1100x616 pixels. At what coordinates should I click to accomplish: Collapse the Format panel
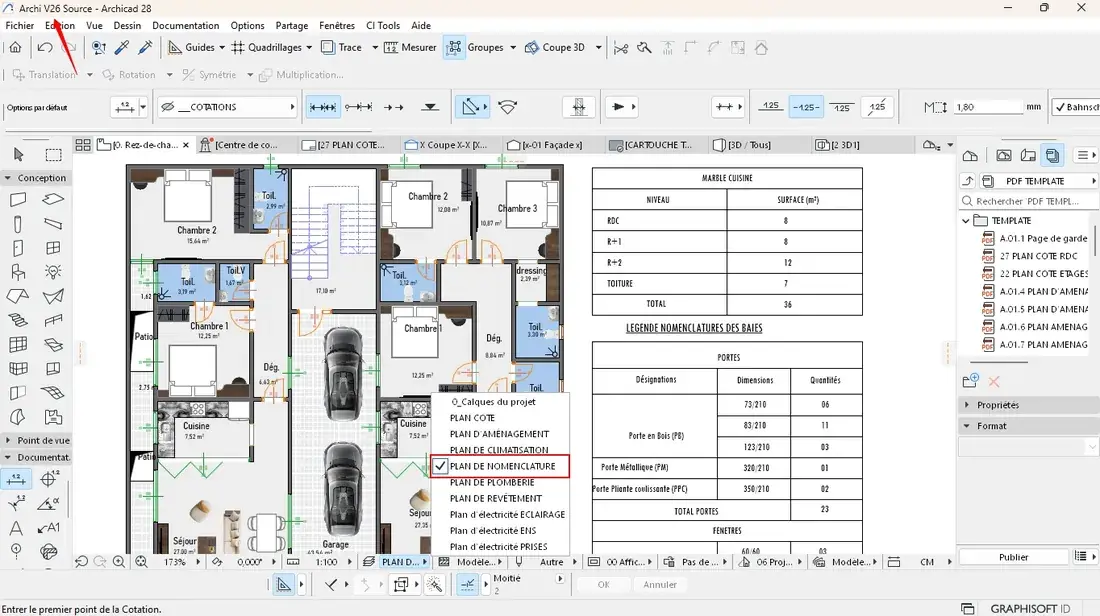[x=967, y=426]
